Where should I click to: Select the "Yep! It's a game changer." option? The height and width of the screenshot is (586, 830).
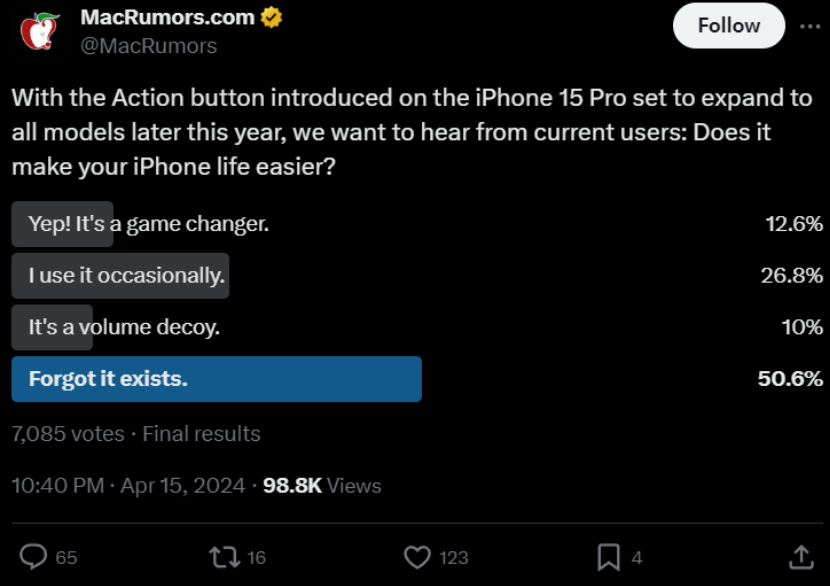coord(148,224)
